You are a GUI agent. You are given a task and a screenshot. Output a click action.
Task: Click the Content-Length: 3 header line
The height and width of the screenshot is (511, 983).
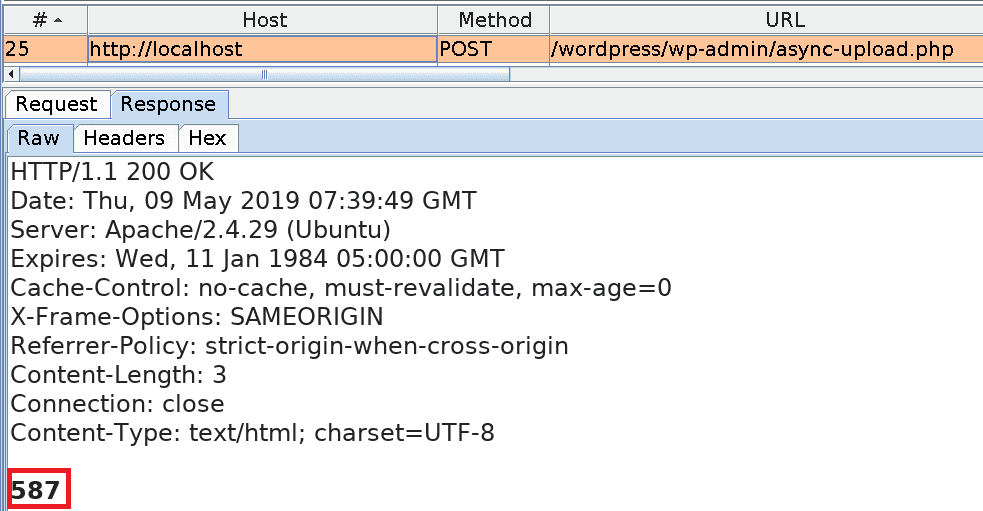pyautogui.click(x=118, y=375)
